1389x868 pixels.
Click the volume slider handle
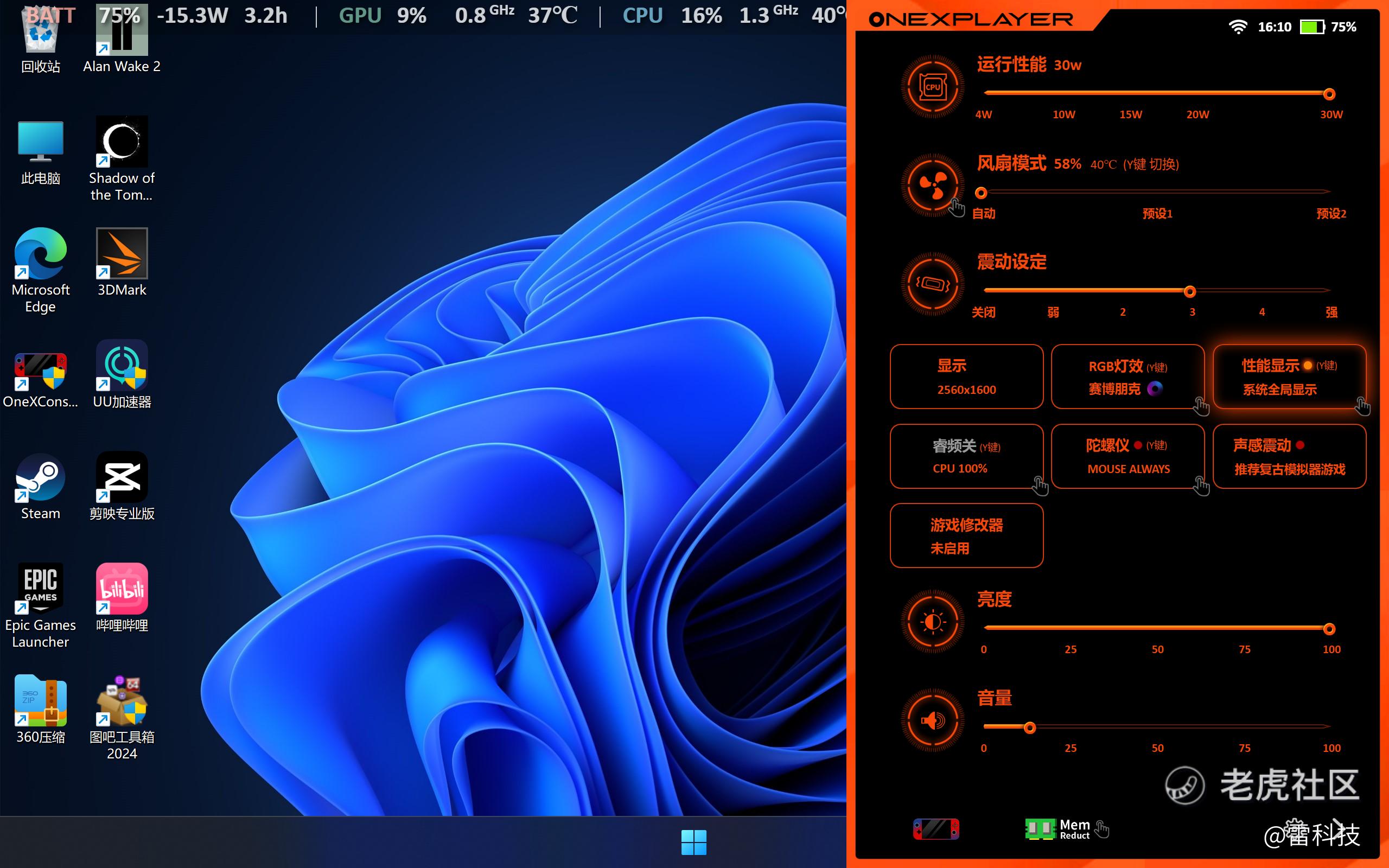tap(1030, 728)
